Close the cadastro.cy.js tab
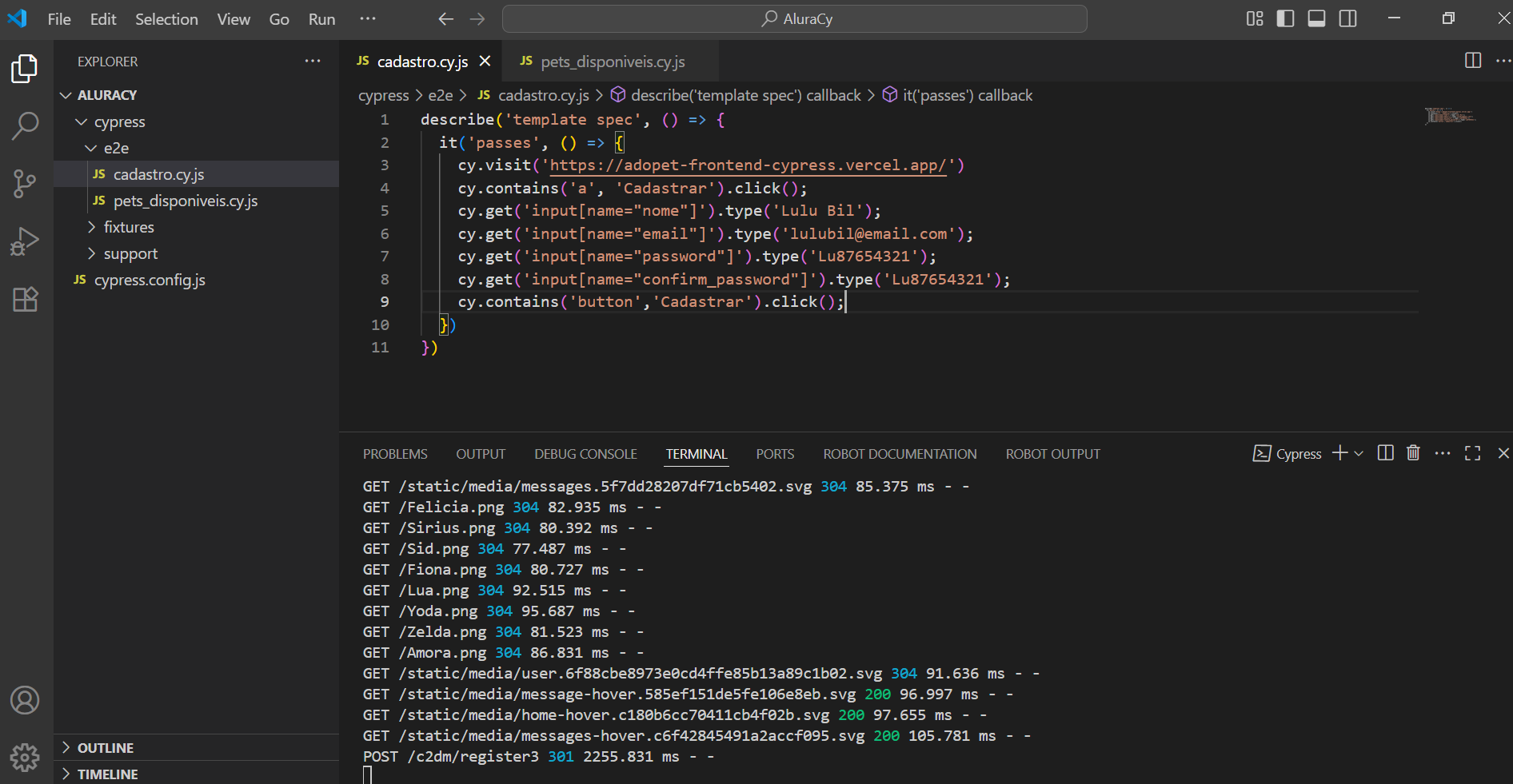Image resolution: width=1513 pixels, height=784 pixels. 485,62
